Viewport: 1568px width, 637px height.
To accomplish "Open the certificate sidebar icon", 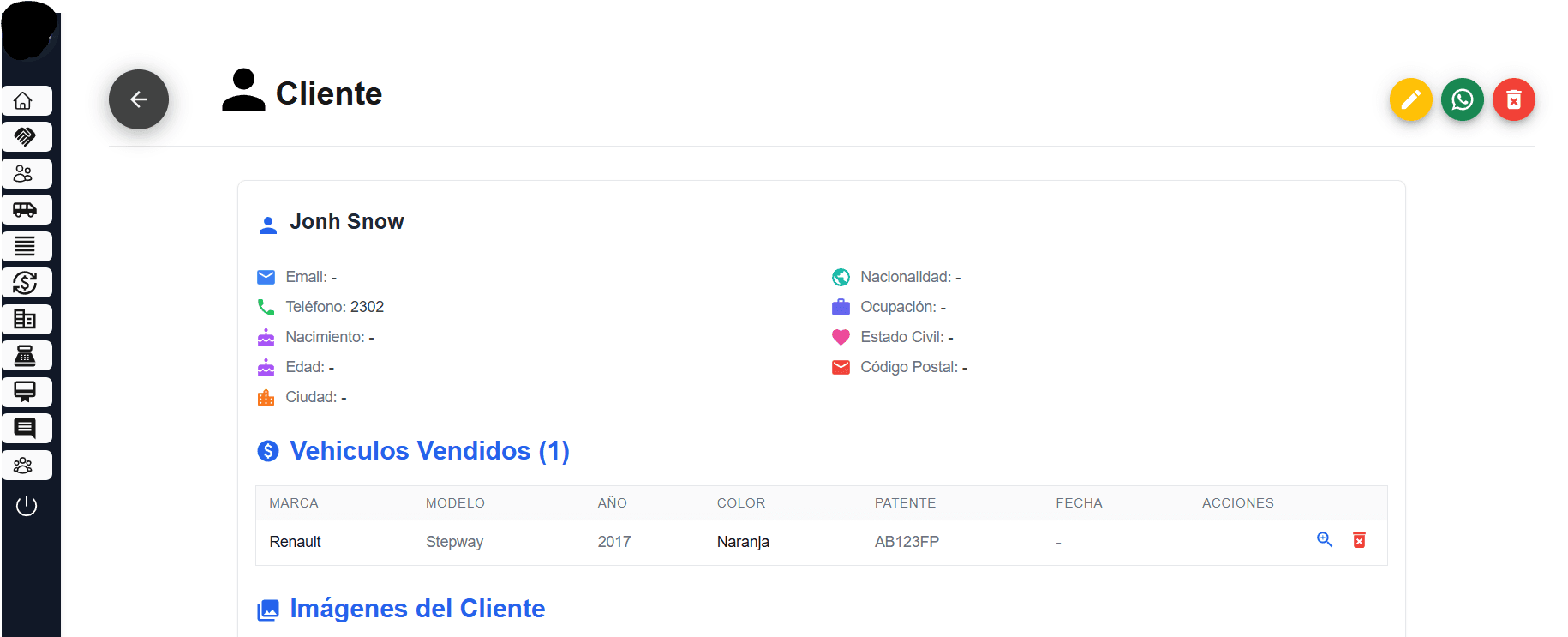I will coord(27,393).
